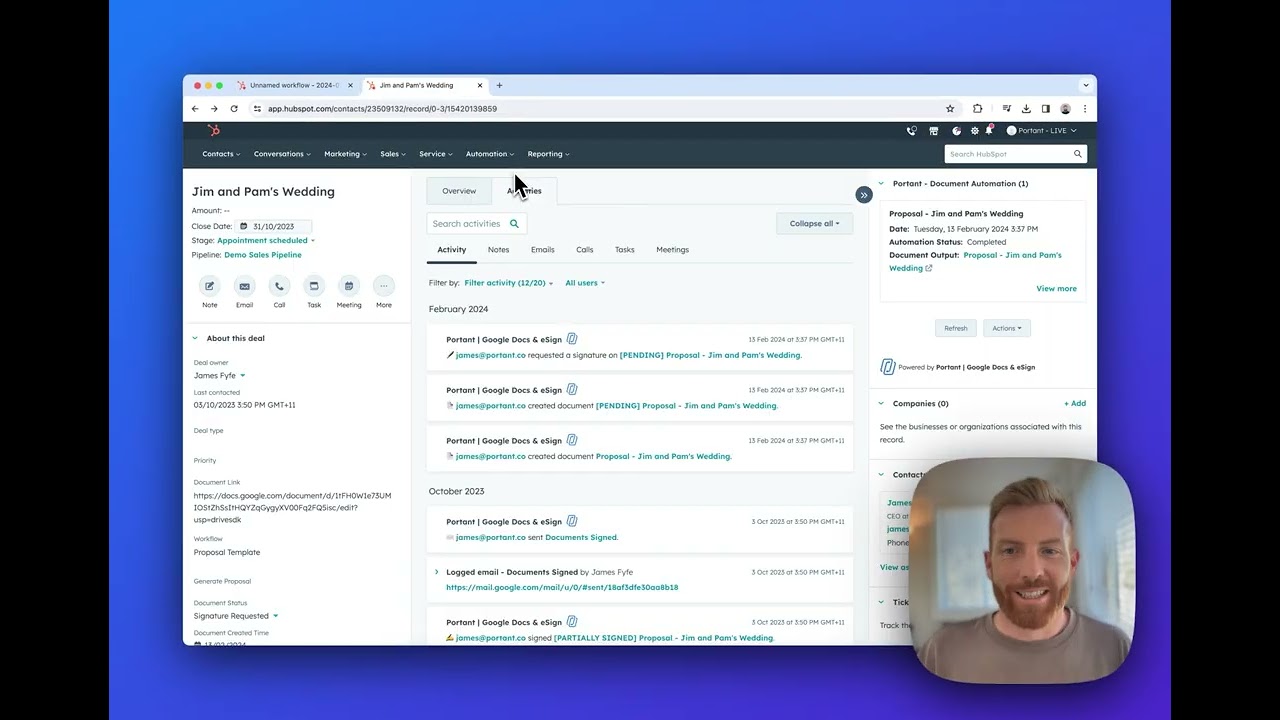Open the HubSpot settings gear
The width and height of the screenshot is (1280, 720).
click(975, 131)
